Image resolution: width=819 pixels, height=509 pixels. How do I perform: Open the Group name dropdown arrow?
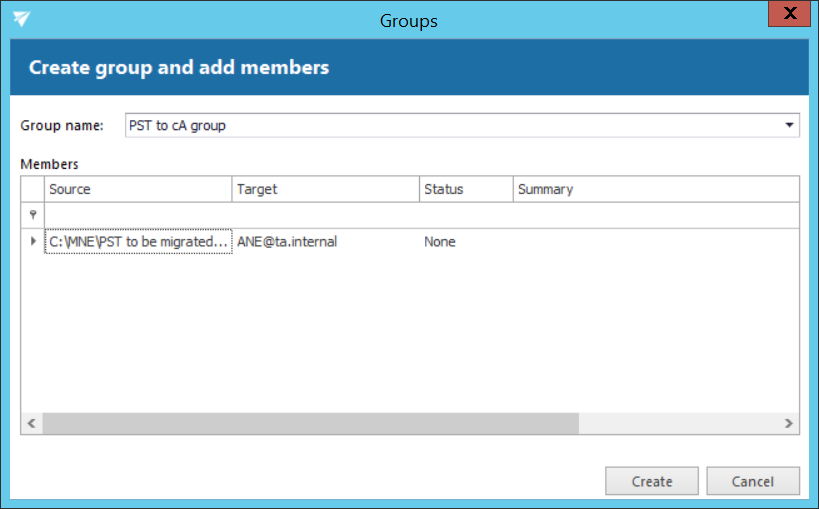click(x=789, y=125)
